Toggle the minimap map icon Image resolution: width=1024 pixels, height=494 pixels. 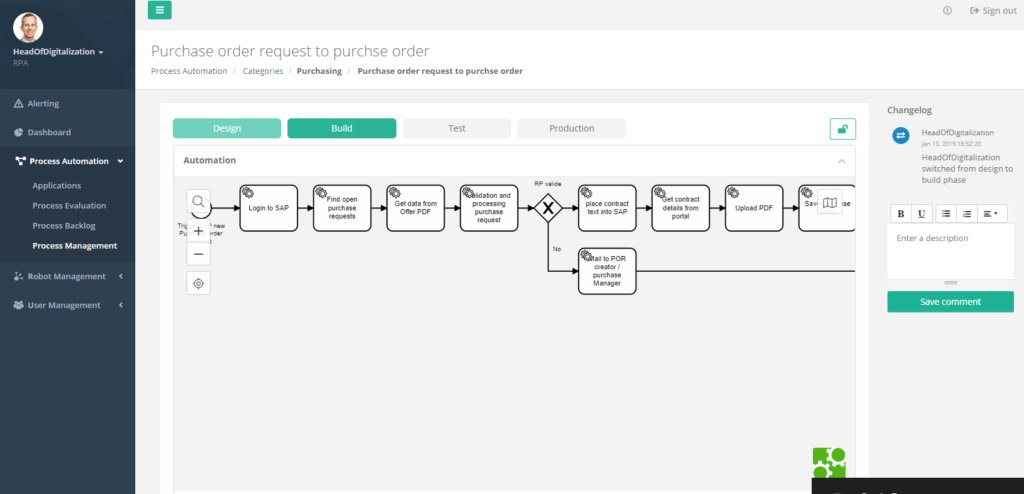829,202
